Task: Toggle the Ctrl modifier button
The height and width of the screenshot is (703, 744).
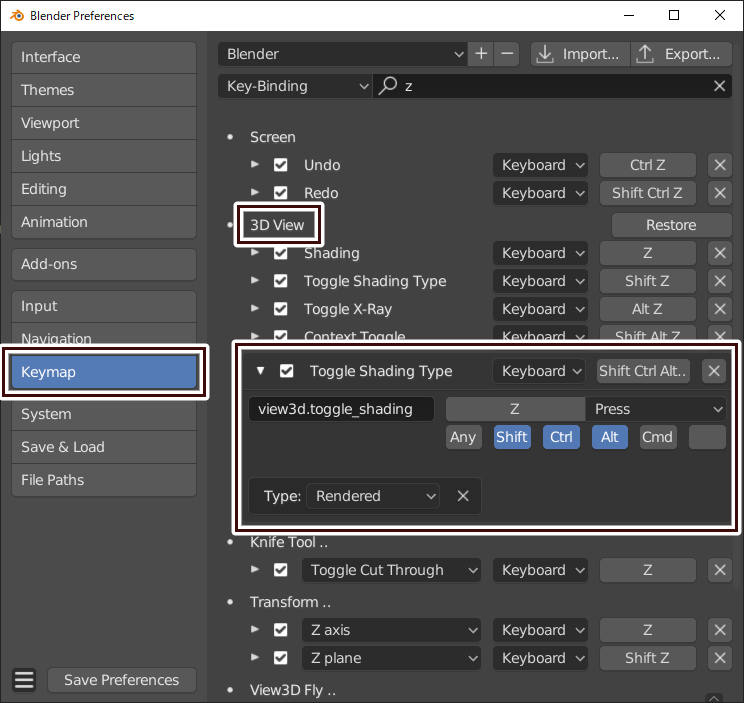Action: (x=561, y=437)
